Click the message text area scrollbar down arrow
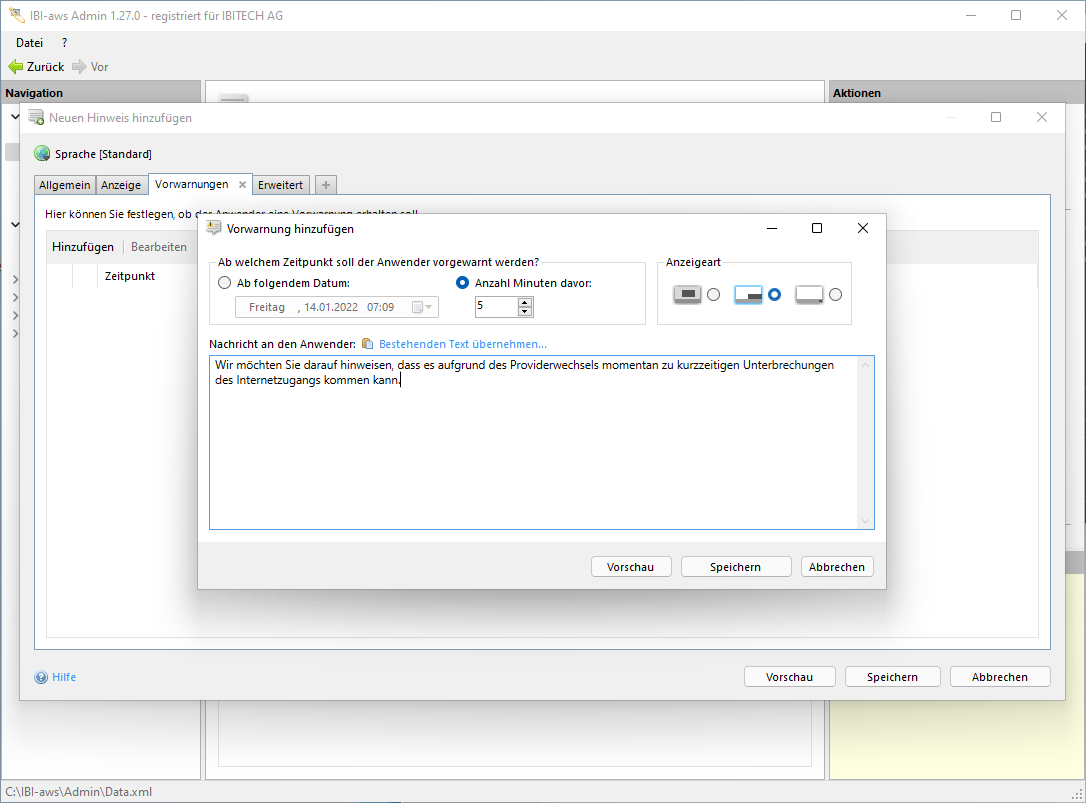1086x803 pixels. (866, 521)
